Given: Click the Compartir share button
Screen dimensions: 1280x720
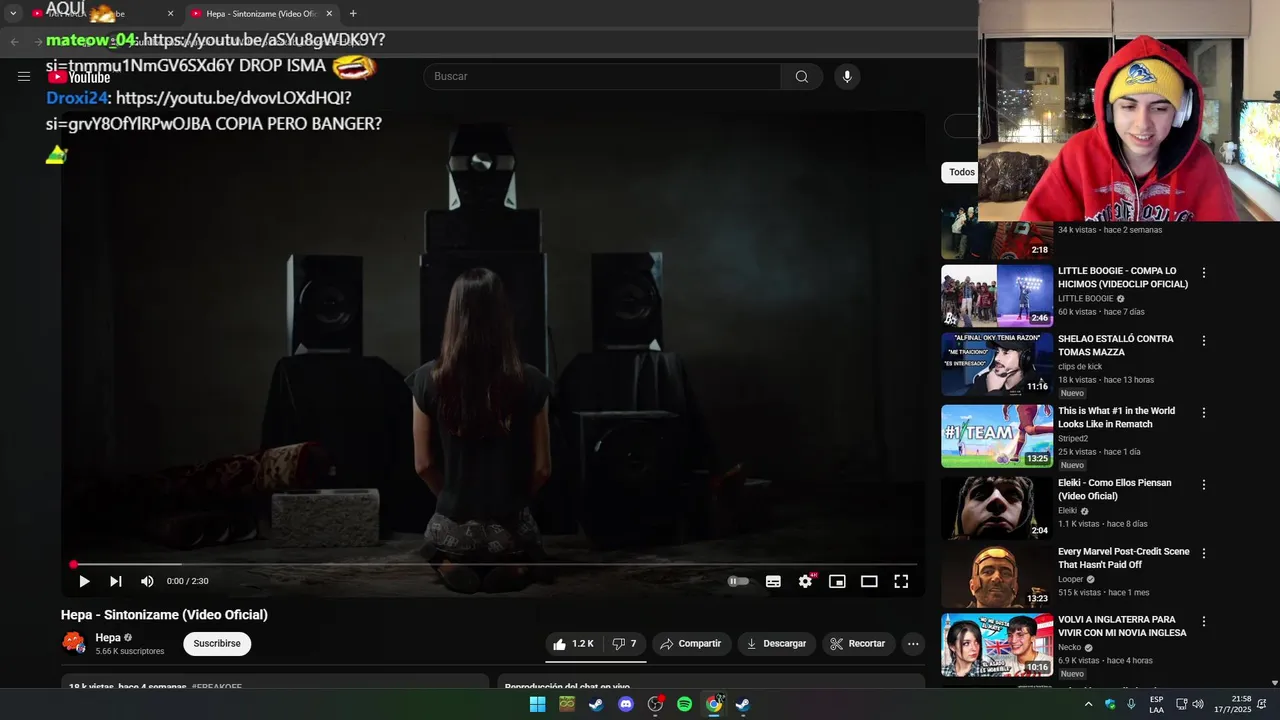Looking at the screenshot, I should 691,644.
